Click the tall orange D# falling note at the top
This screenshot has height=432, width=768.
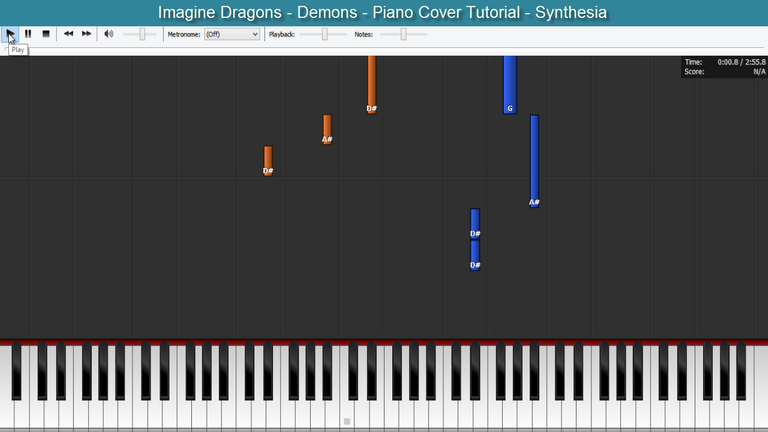click(x=372, y=84)
